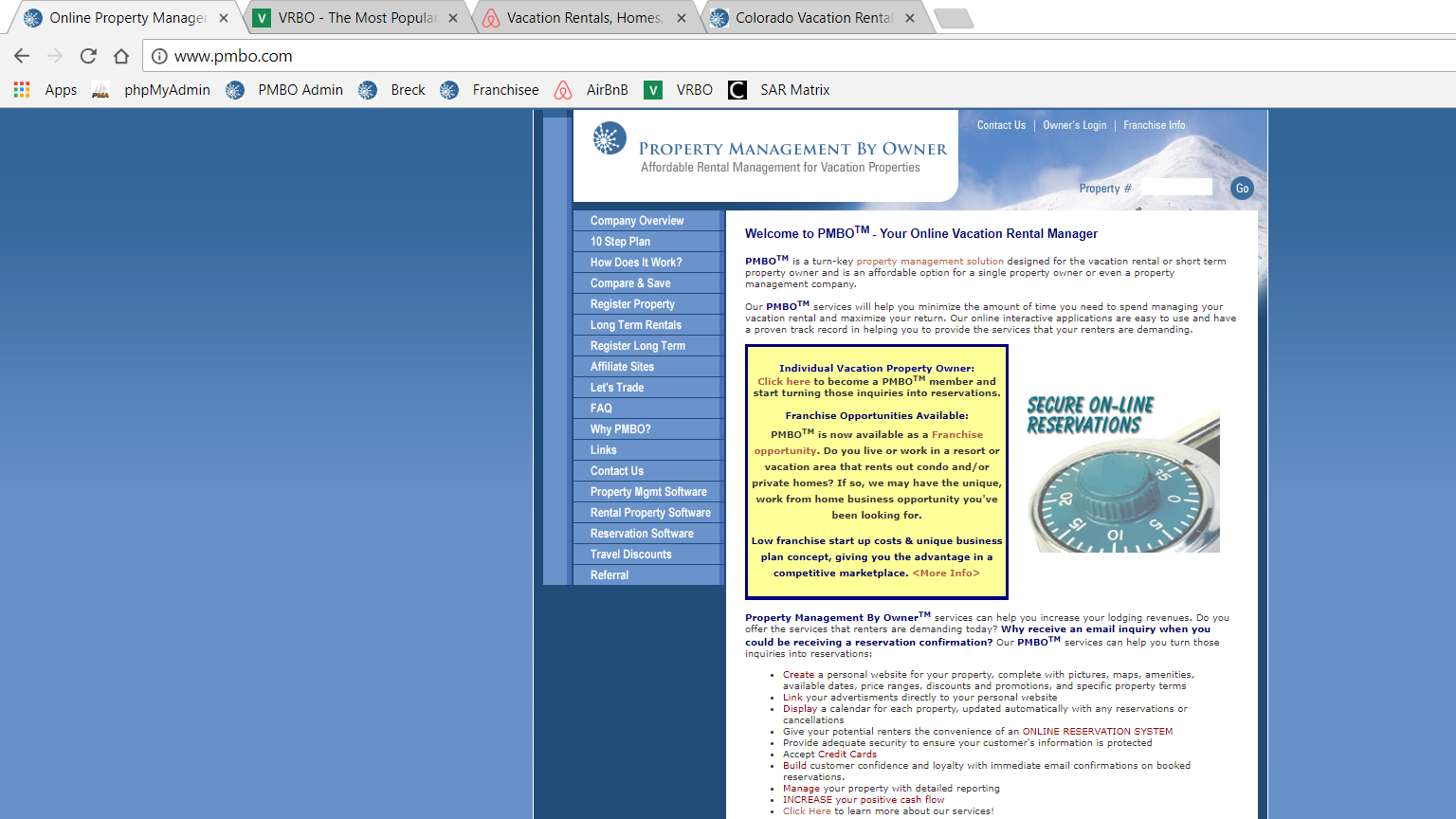Open the Owner's Login link

pos(1074,125)
